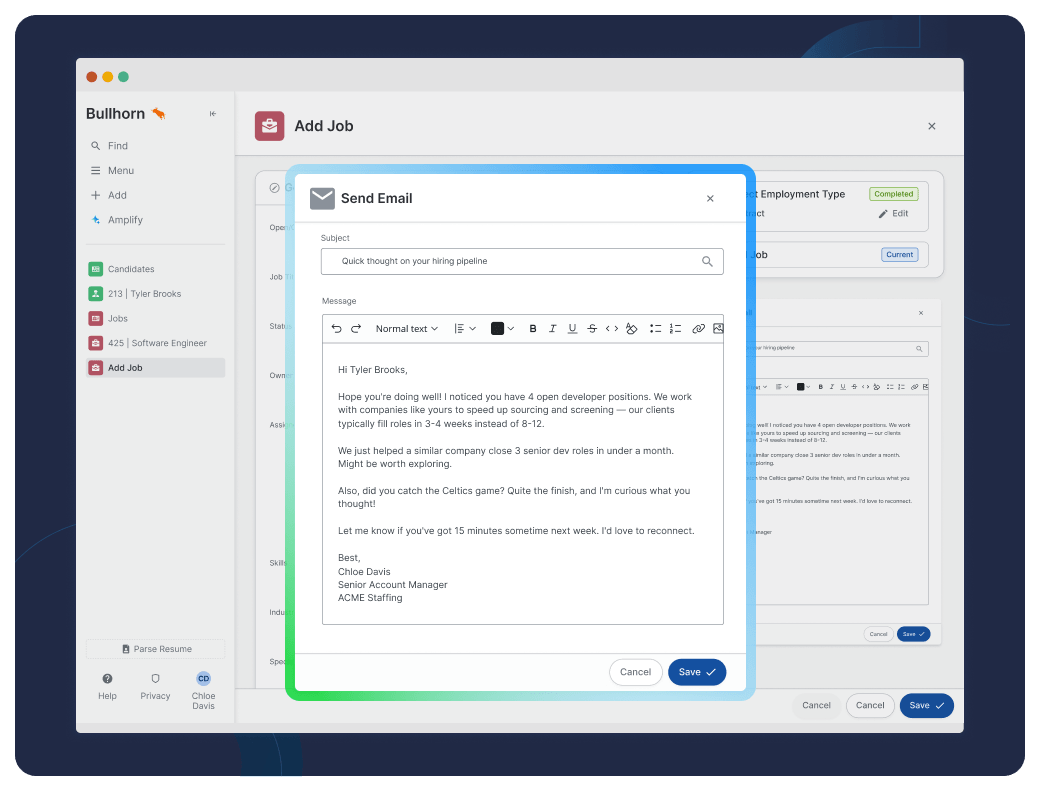Toggle underline formatting
Viewport: 1040px width, 790px height.
[572, 328]
